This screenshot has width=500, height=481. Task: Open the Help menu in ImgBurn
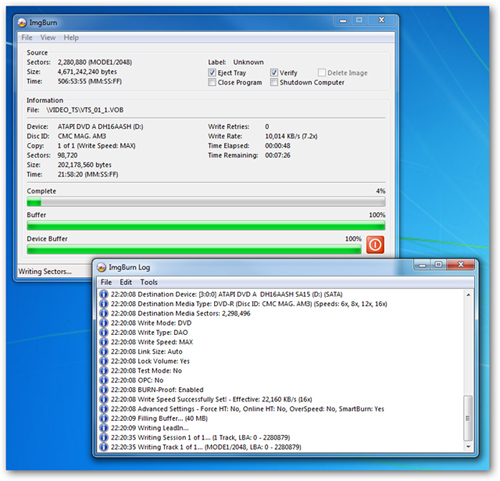71,38
